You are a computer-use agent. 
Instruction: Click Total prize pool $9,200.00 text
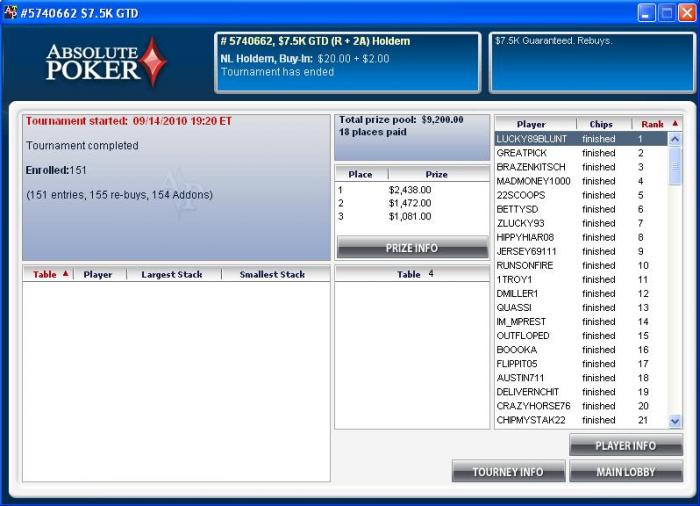pyautogui.click(x=401, y=120)
